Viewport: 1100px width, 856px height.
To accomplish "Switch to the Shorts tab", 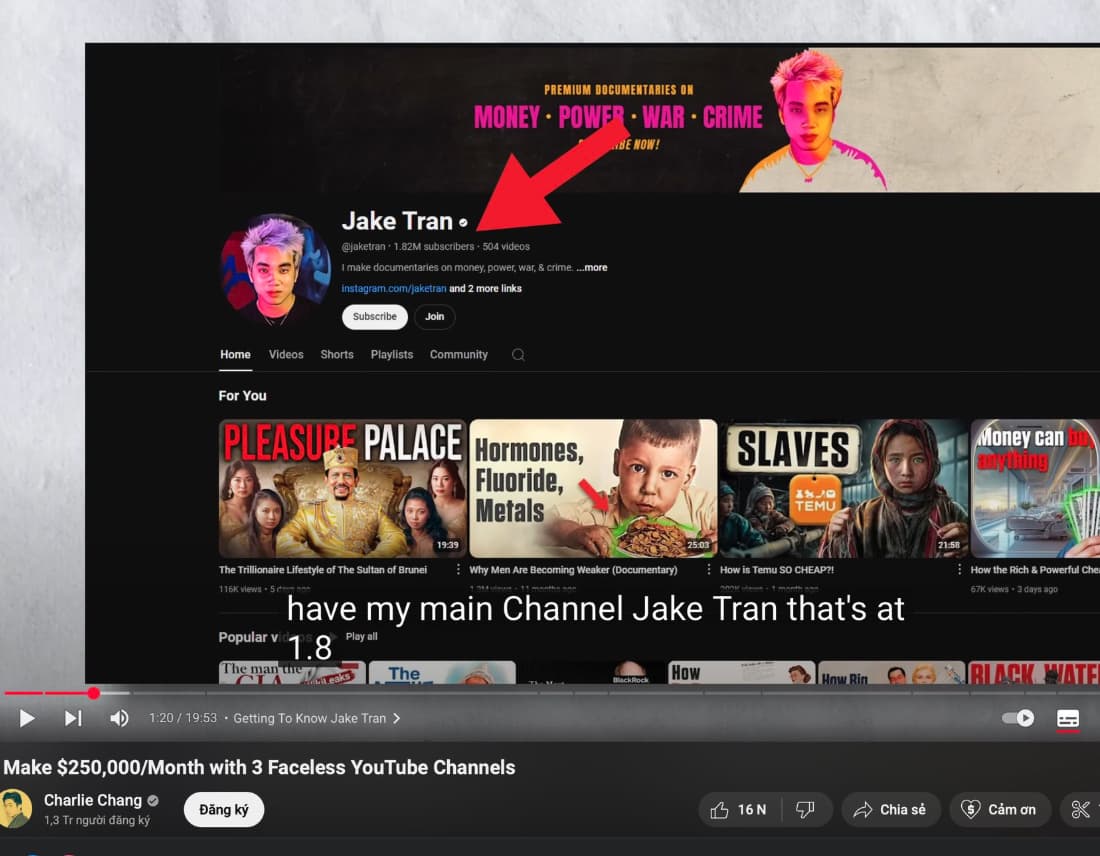I will 337,355.
